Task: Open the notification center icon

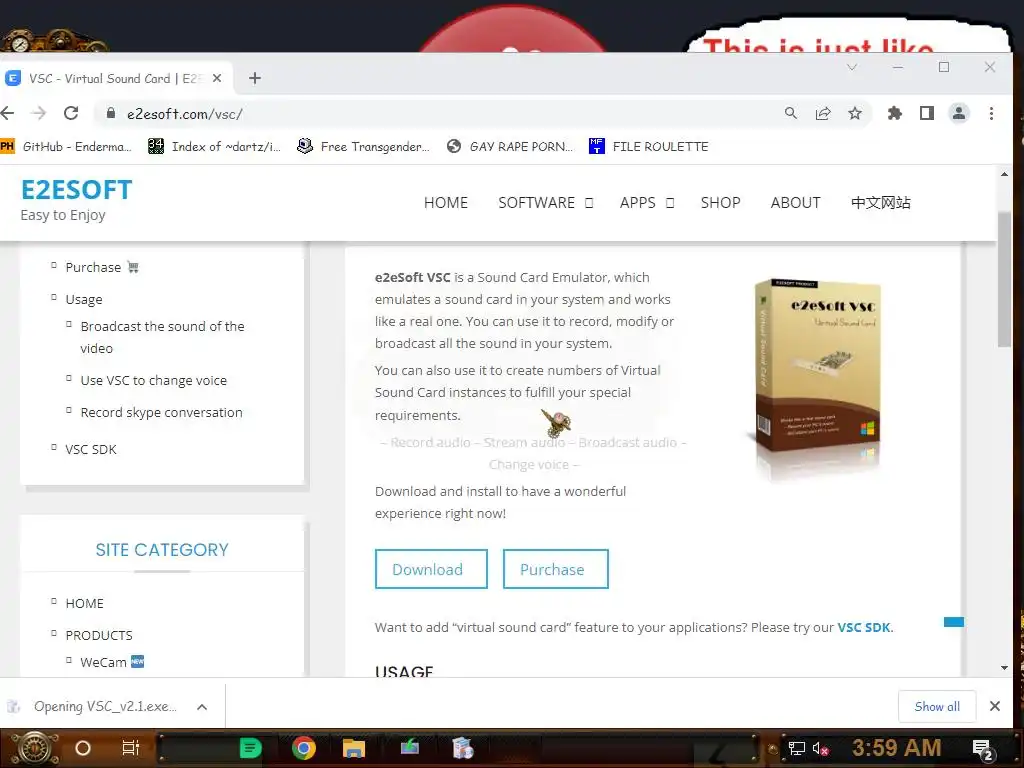Action: [x=984, y=750]
